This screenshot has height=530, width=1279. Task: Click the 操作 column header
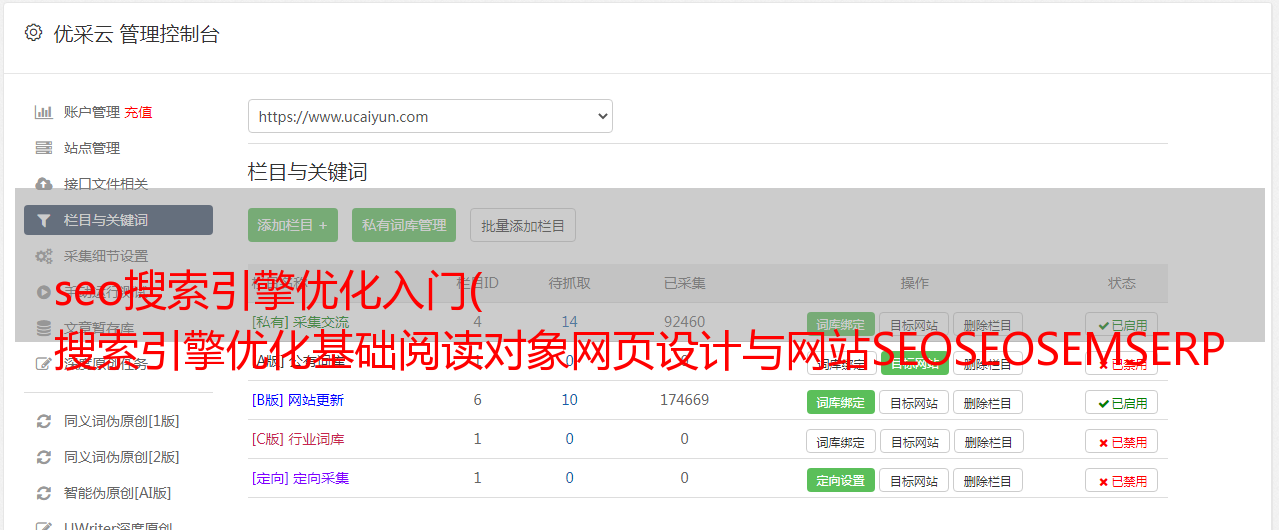tap(915, 283)
